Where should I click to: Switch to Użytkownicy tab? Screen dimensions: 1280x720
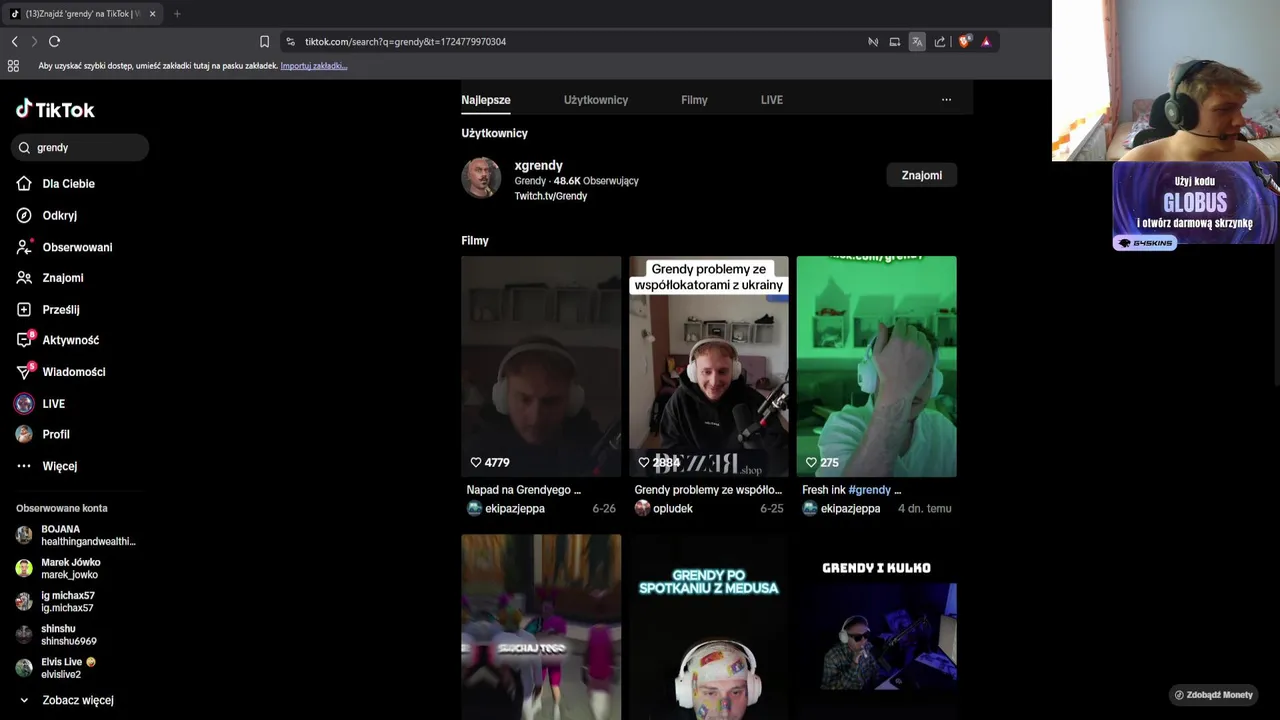coord(596,100)
